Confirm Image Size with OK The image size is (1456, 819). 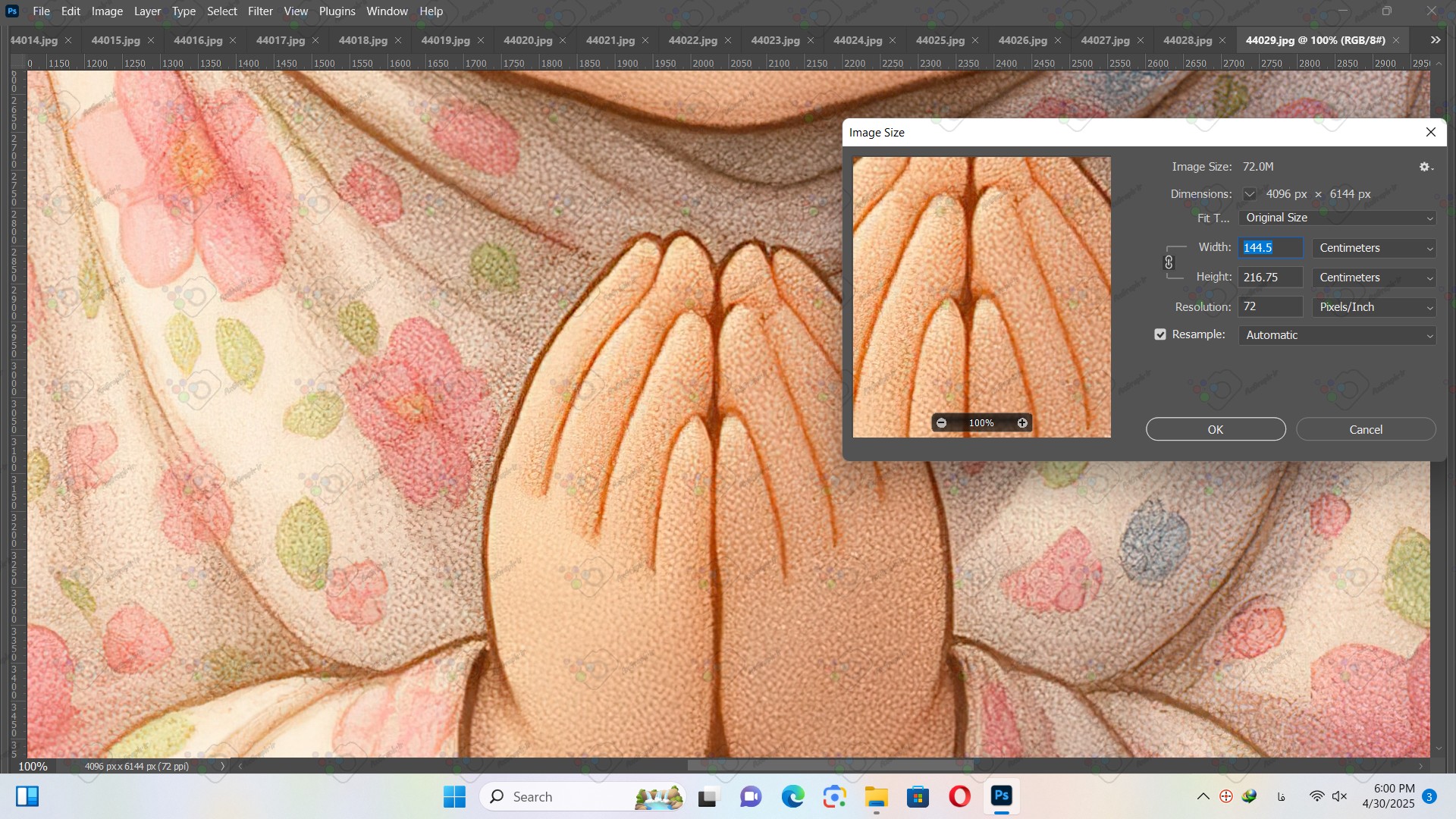[x=1216, y=429]
